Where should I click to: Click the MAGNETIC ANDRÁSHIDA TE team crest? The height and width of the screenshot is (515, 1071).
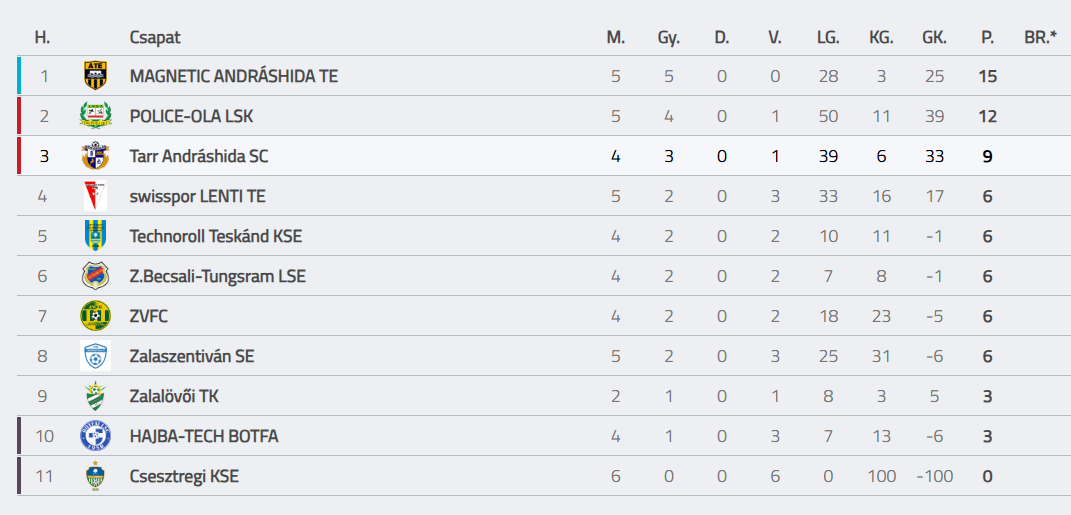(x=95, y=76)
